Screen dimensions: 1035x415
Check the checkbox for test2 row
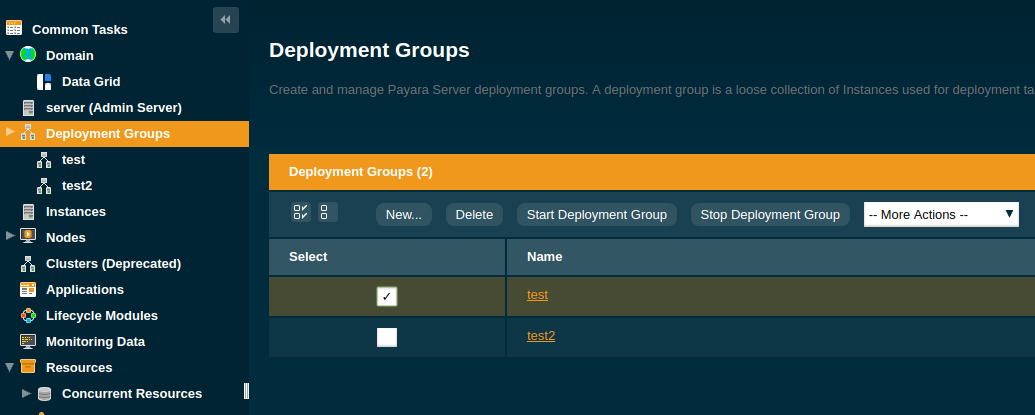(x=387, y=337)
